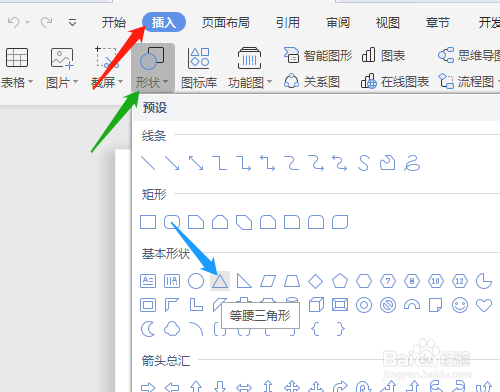The width and height of the screenshot is (500, 392).
Task: Select the dodecagon shape labeled 12
Action: pyautogui.click(x=460, y=281)
